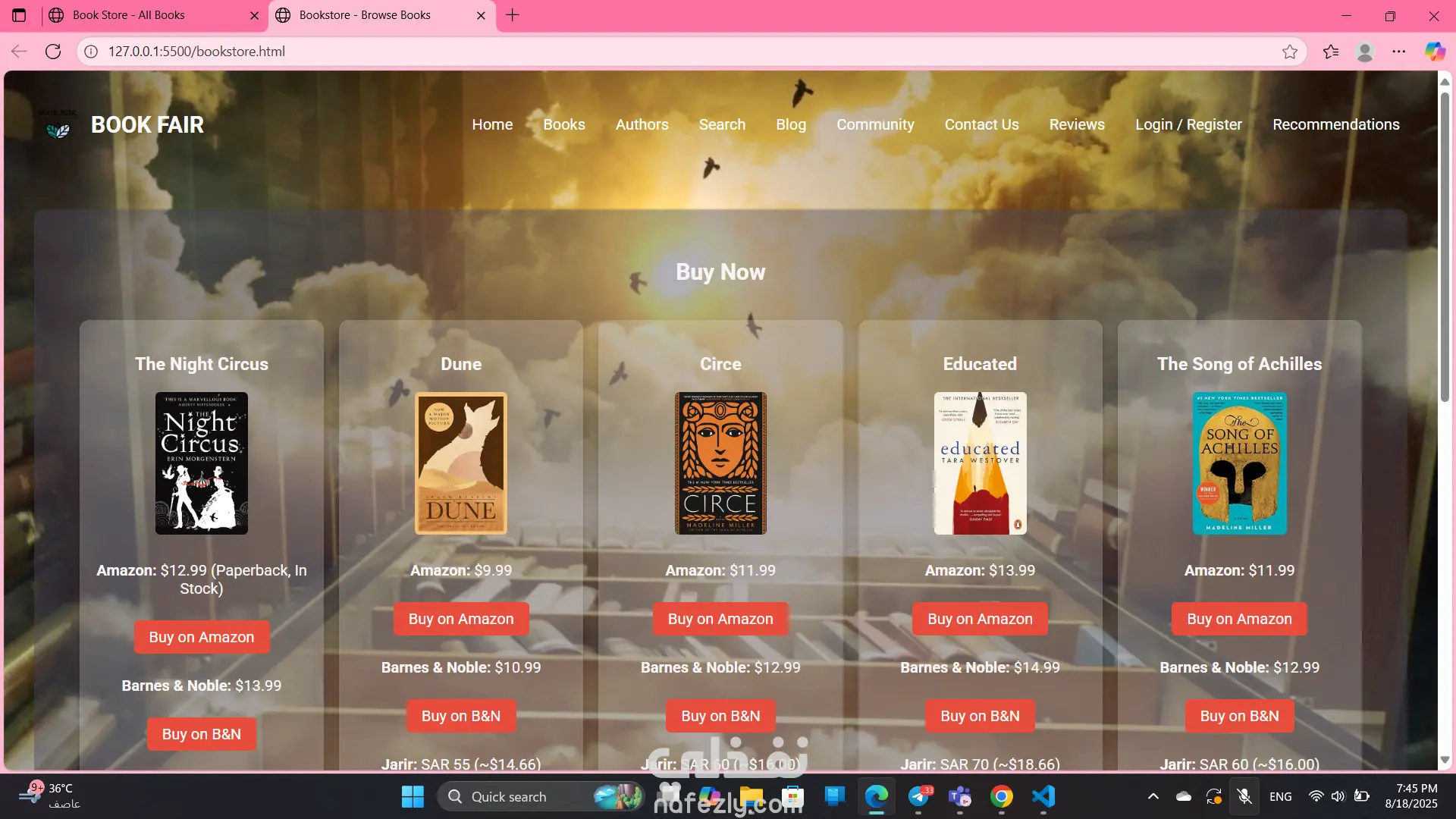Close the Bookstore - Browse Books tab
Image resolution: width=1456 pixels, height=819 pixels.
[481, 15]
